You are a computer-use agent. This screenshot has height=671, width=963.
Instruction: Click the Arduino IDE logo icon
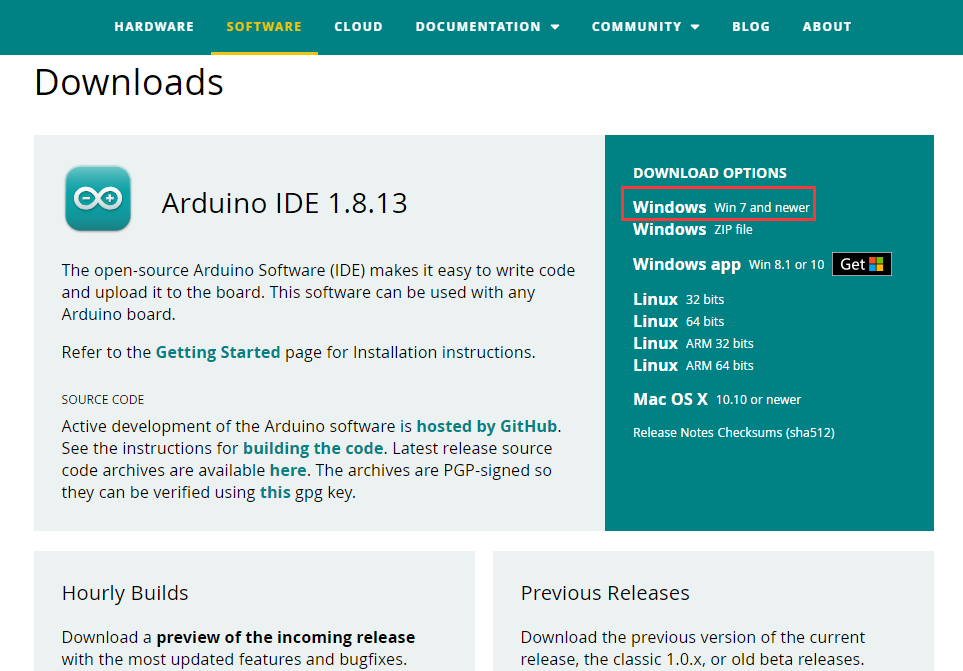[x=98, y=198]
